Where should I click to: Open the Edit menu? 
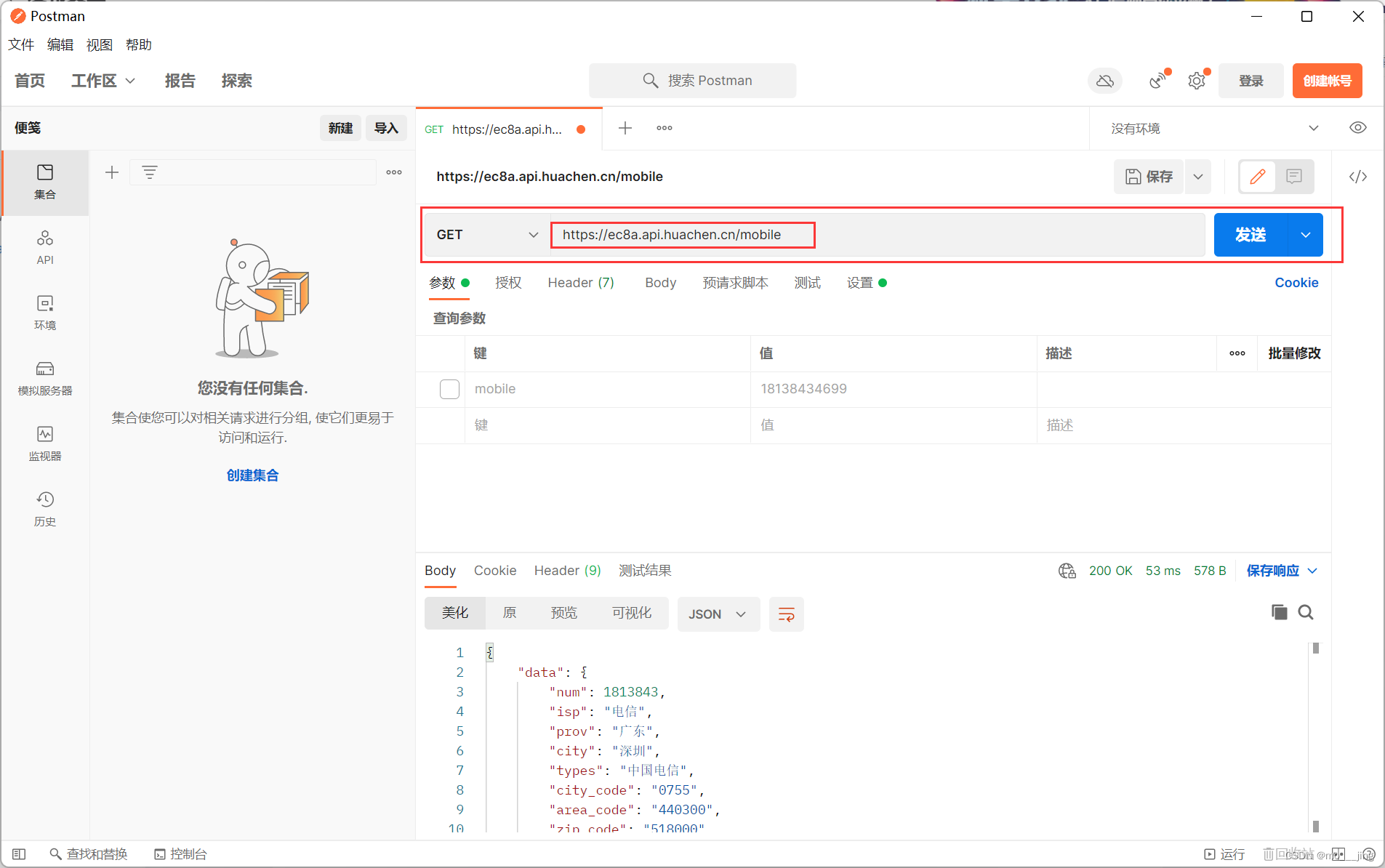pos(60,45)
